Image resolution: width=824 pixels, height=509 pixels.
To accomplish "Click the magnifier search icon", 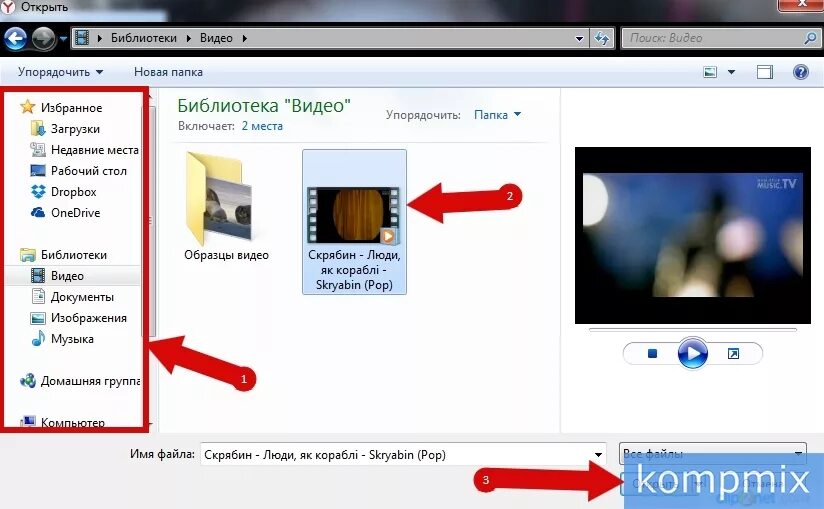I will [811, 38].
